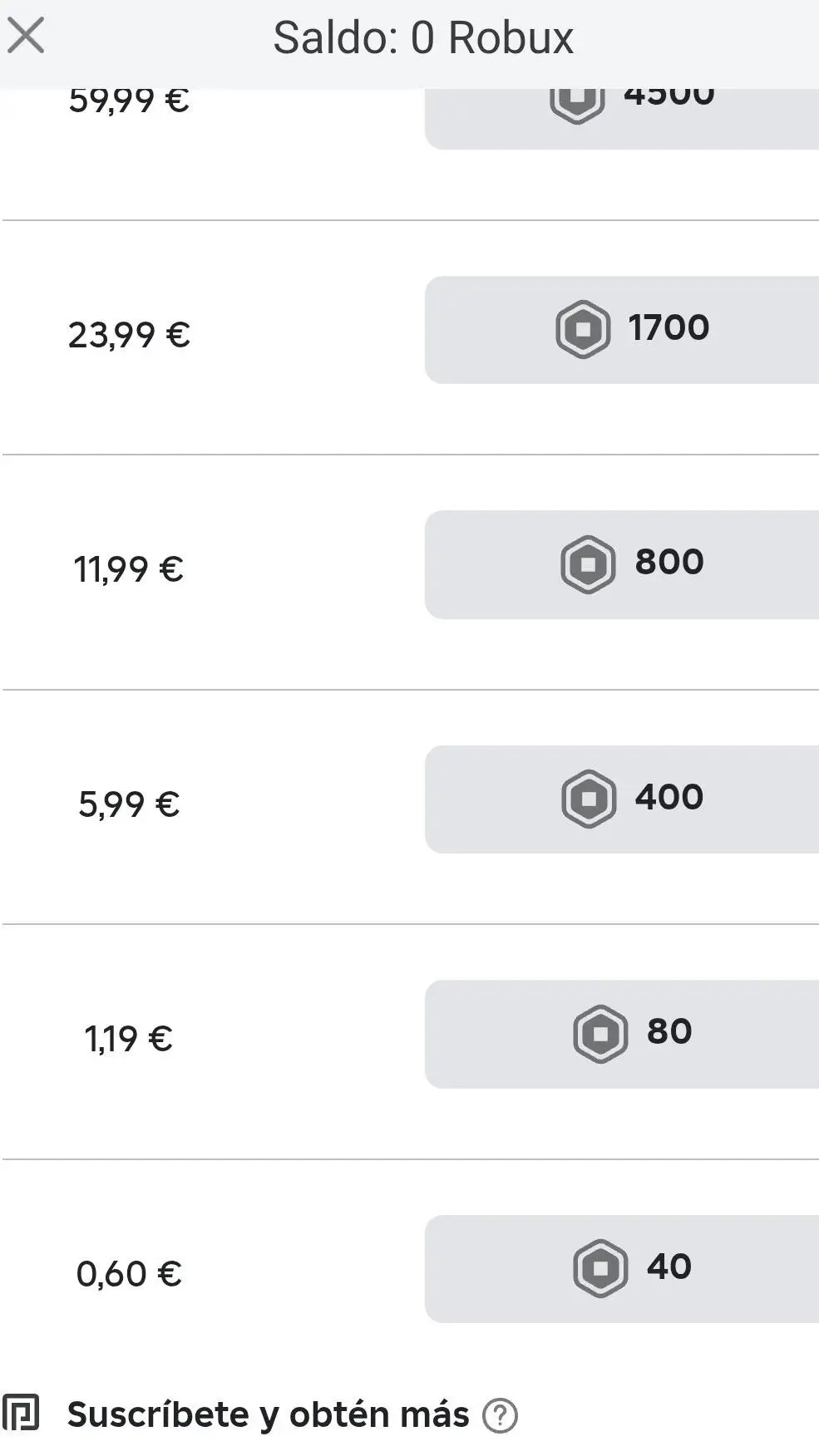Image resolution: width=819 pixels, height=1456 pixels.
Task: Open Suscríbete y obtén más link
Action: (268, 1414)
